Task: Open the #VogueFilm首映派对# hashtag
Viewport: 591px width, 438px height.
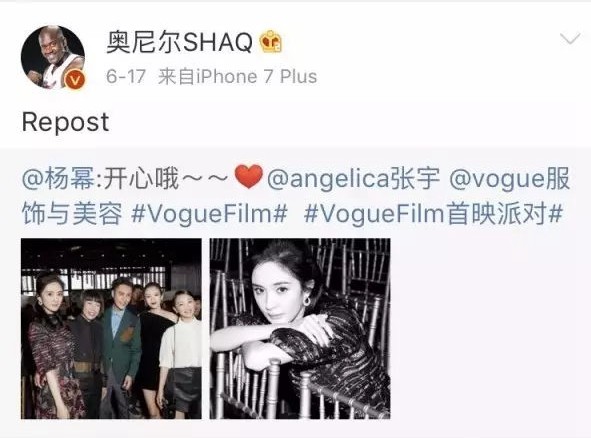Action: [x=433, y=213]
